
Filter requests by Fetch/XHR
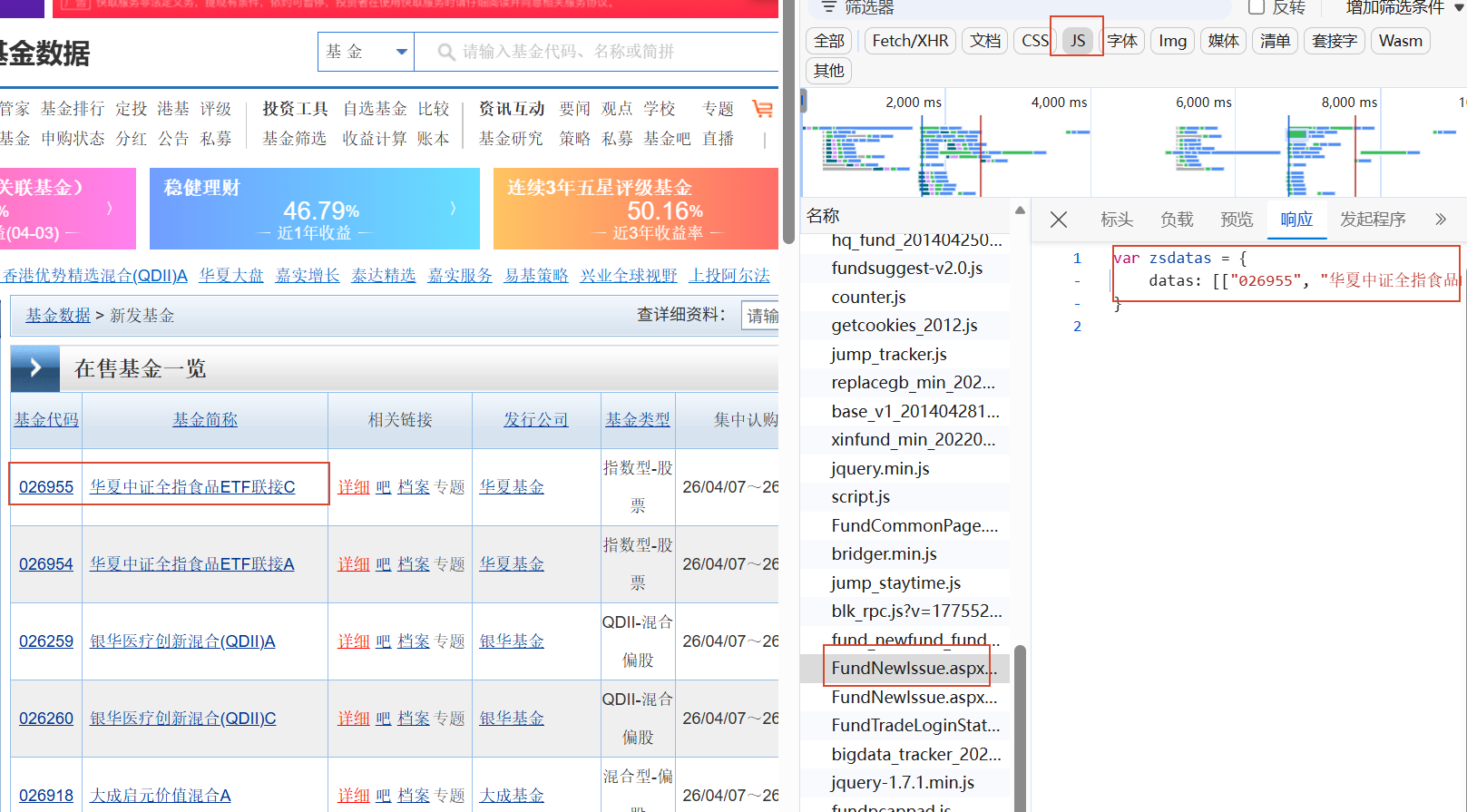click(910, 41)
